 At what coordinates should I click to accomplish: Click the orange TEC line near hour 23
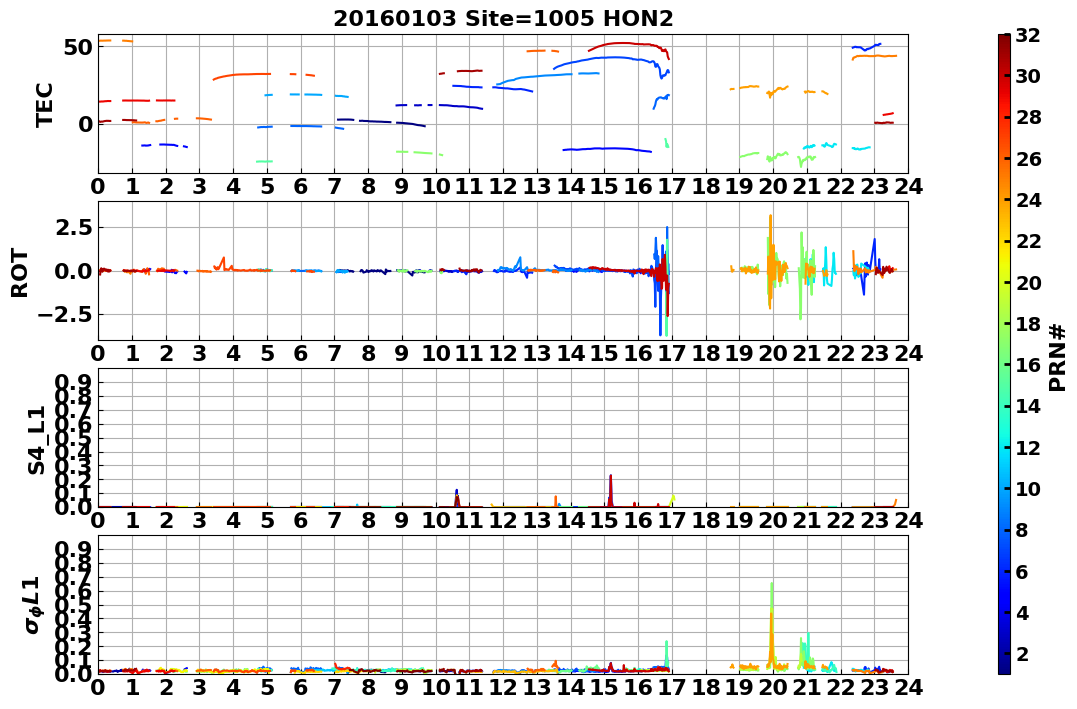(x=874, y=56)
